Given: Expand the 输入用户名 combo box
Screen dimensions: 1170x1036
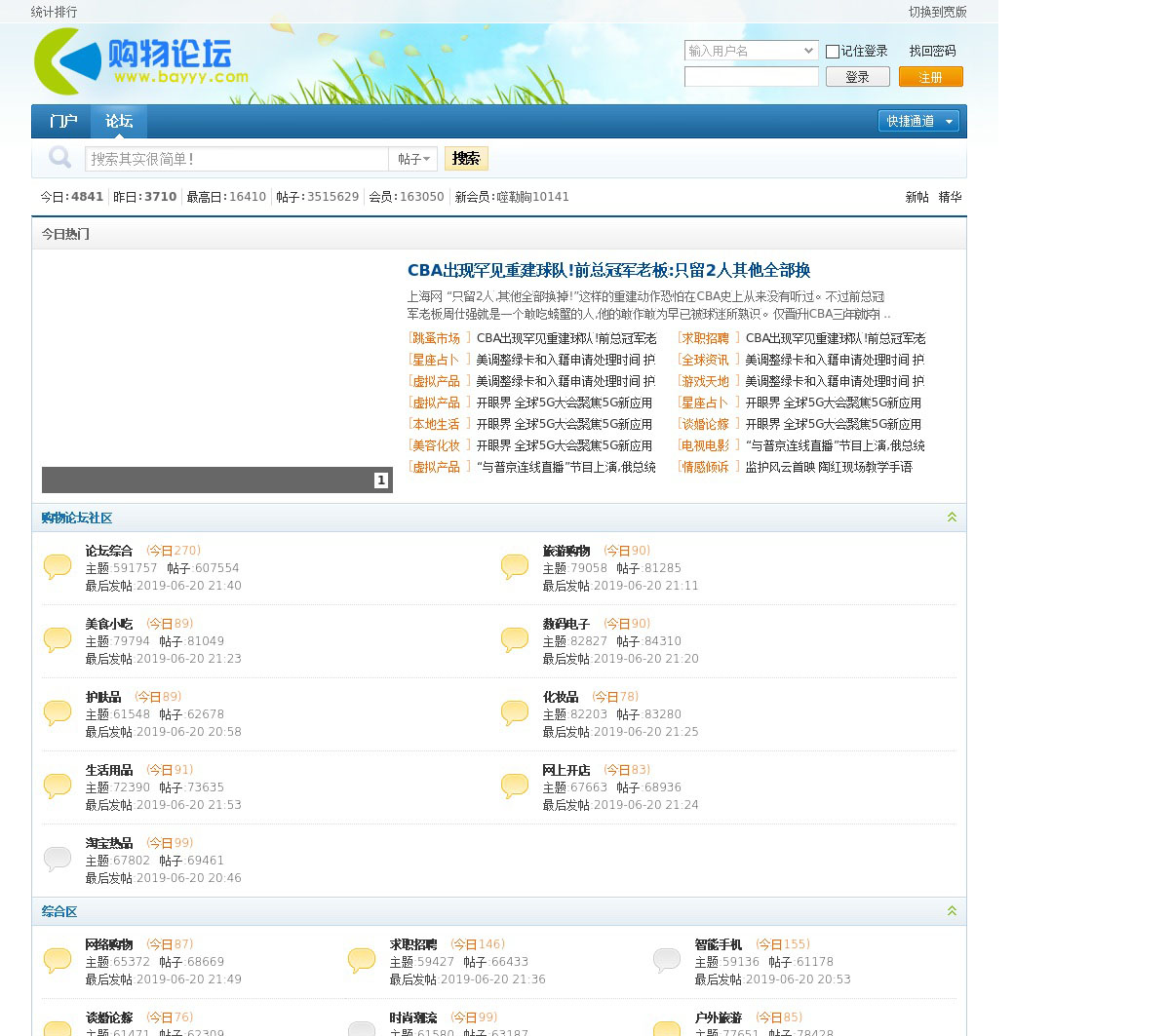Looking at the screenshot, I should point(808,51).
